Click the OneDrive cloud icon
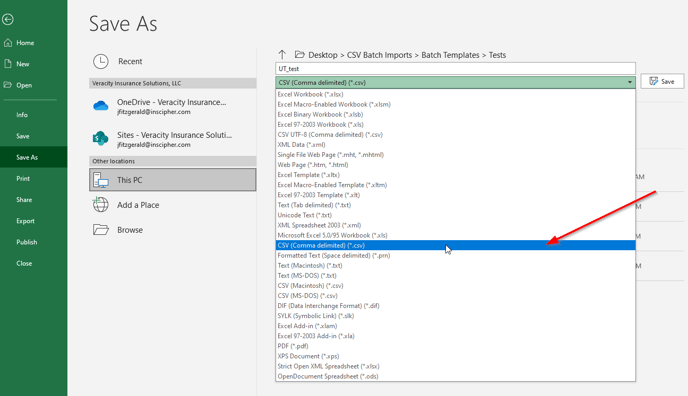 pyautogui.click(x=101, y=106)
